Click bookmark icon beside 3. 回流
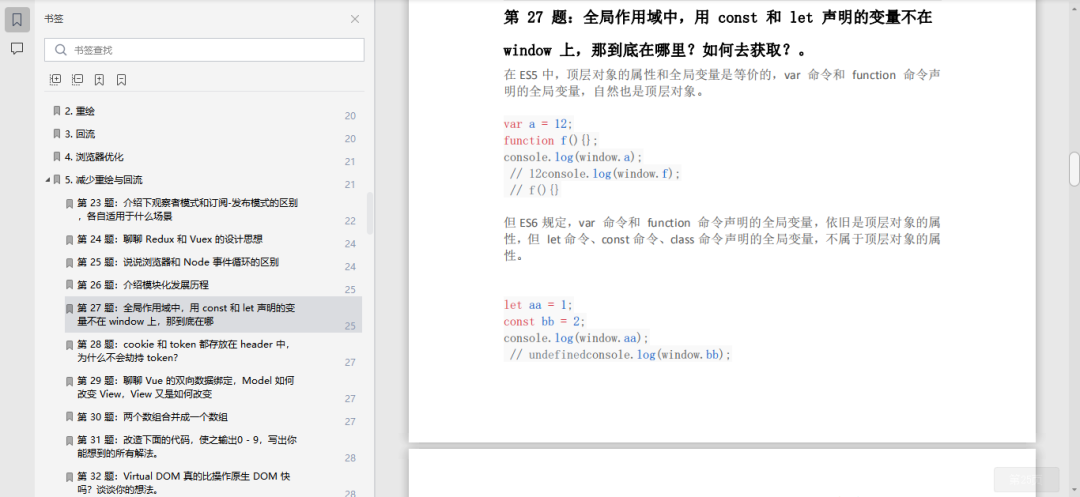 [x=57, y=134]
